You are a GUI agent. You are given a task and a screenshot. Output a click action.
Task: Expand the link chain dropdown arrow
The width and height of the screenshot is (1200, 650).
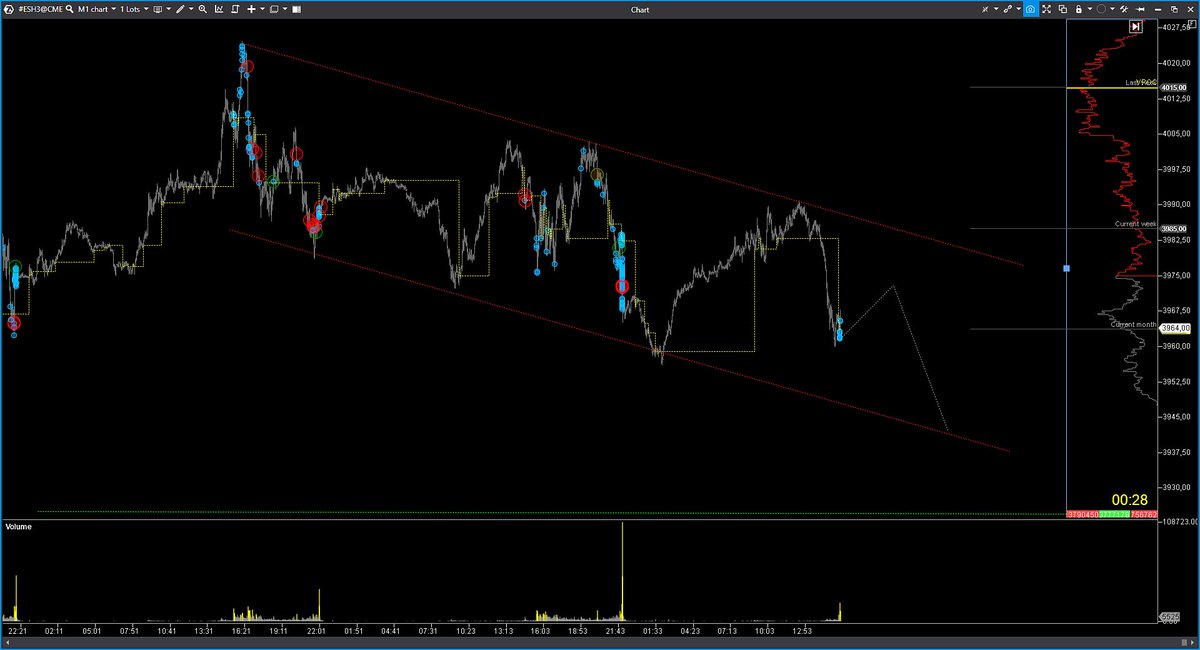(1019, 9)
